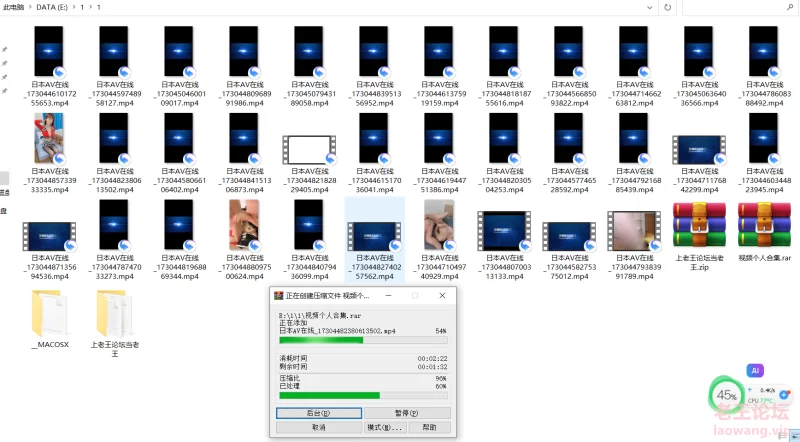Screen dimensions: 800x442
Task: Pause compression with the 暂停(P) button
Action: (x=406, y=412)
